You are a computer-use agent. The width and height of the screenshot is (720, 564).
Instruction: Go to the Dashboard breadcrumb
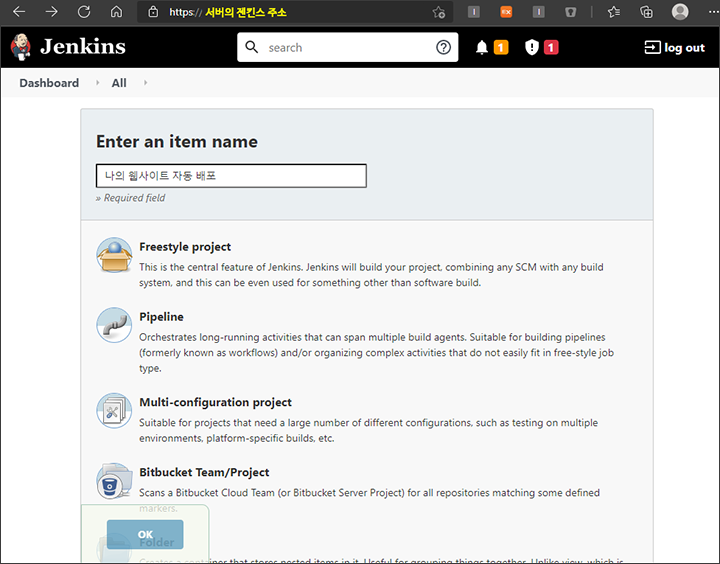(x=49, y=83)
